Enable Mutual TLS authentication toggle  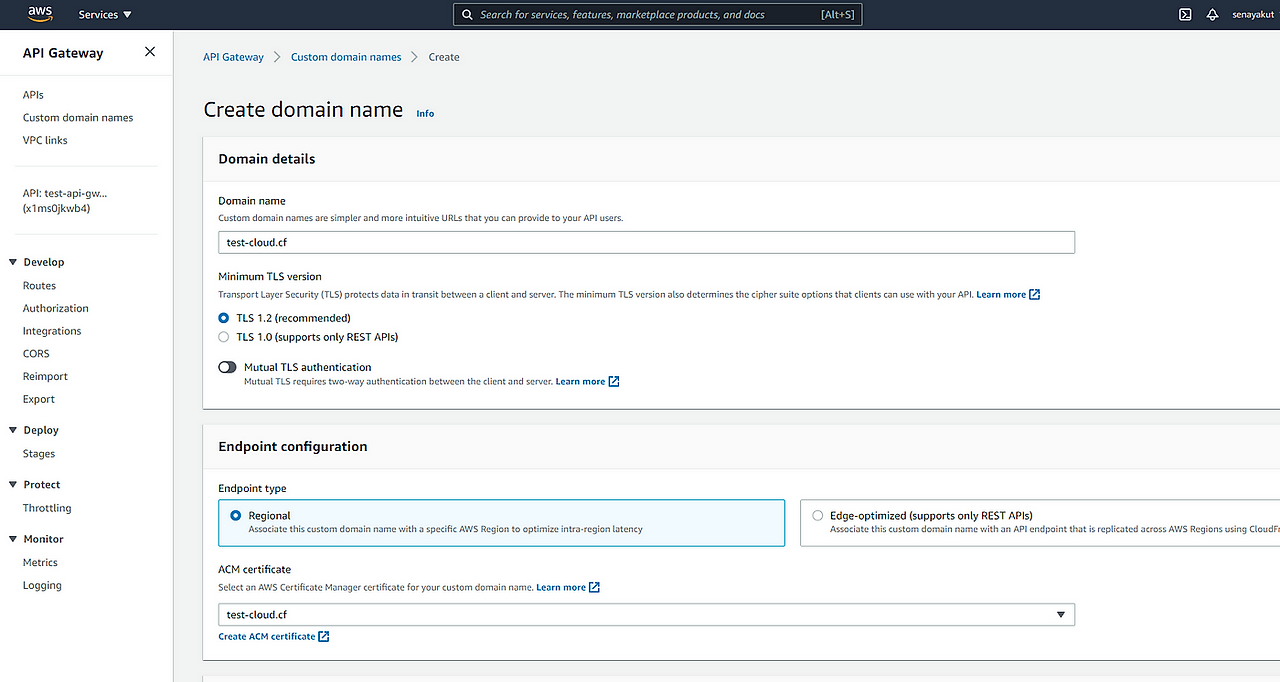(x=227, y=367)
